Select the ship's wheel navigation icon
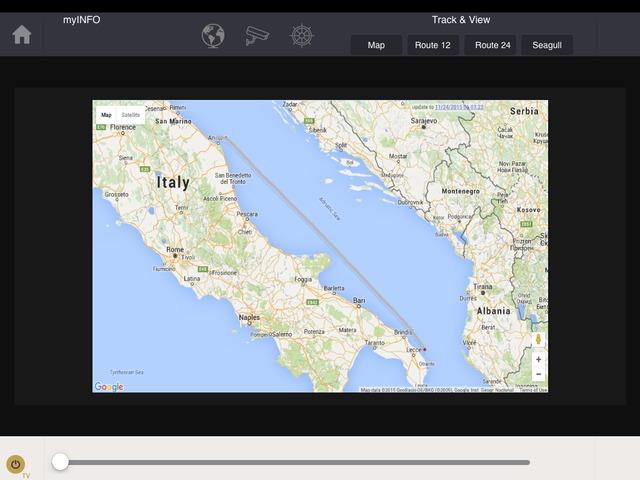This screenshot has width=640, height=480. (302, 36)
